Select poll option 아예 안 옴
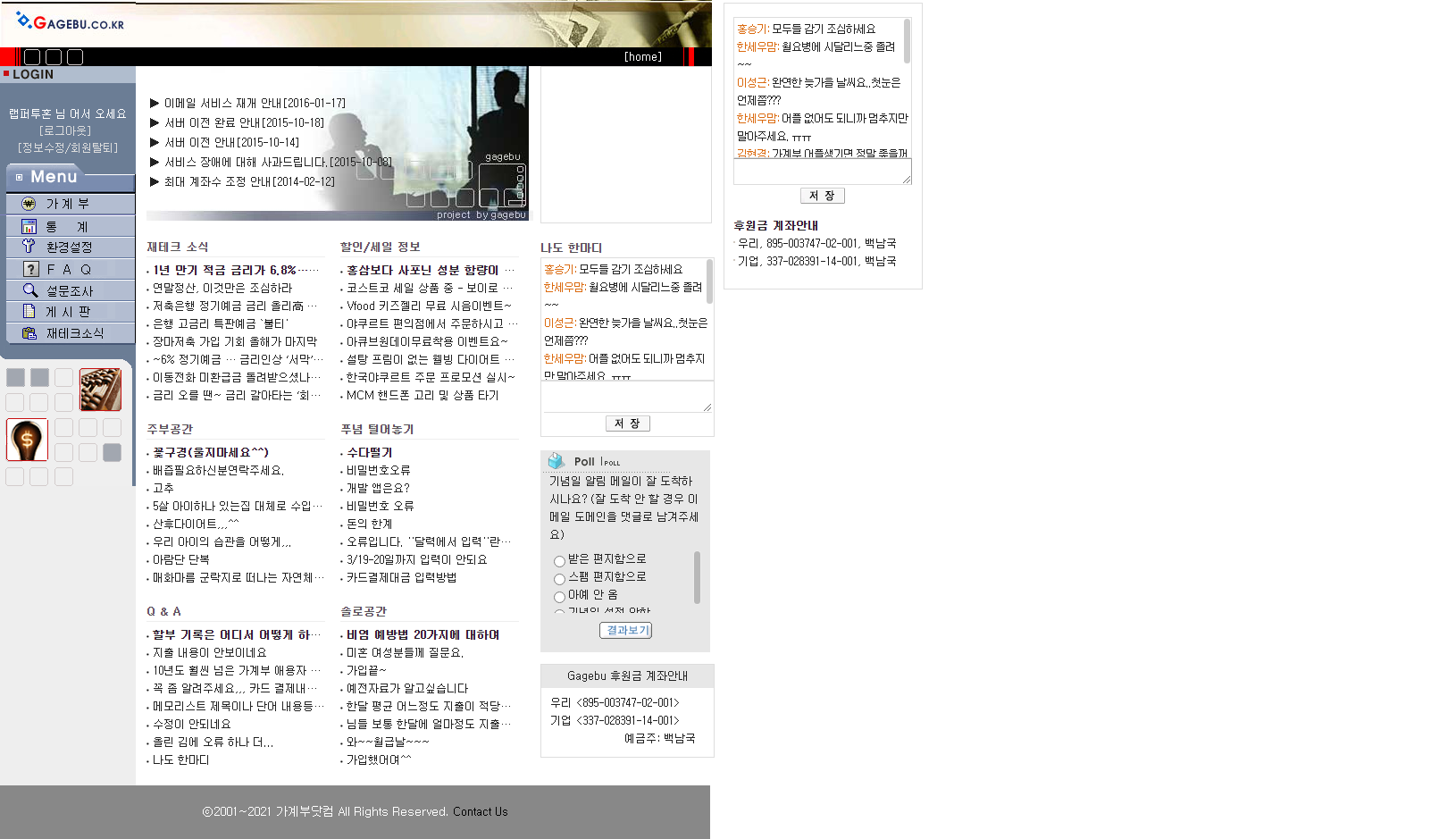Viewport: 1456px width, 839px height. tap(559, 597)
